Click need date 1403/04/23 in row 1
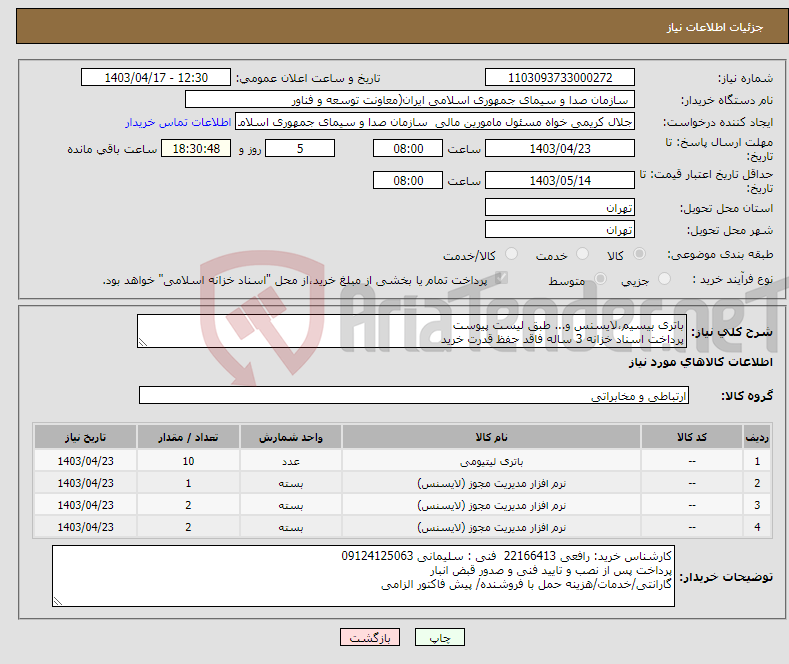Image resolution: width=789 pixels, height=664 pixels. pyautogui.click(x=86, y=461)
